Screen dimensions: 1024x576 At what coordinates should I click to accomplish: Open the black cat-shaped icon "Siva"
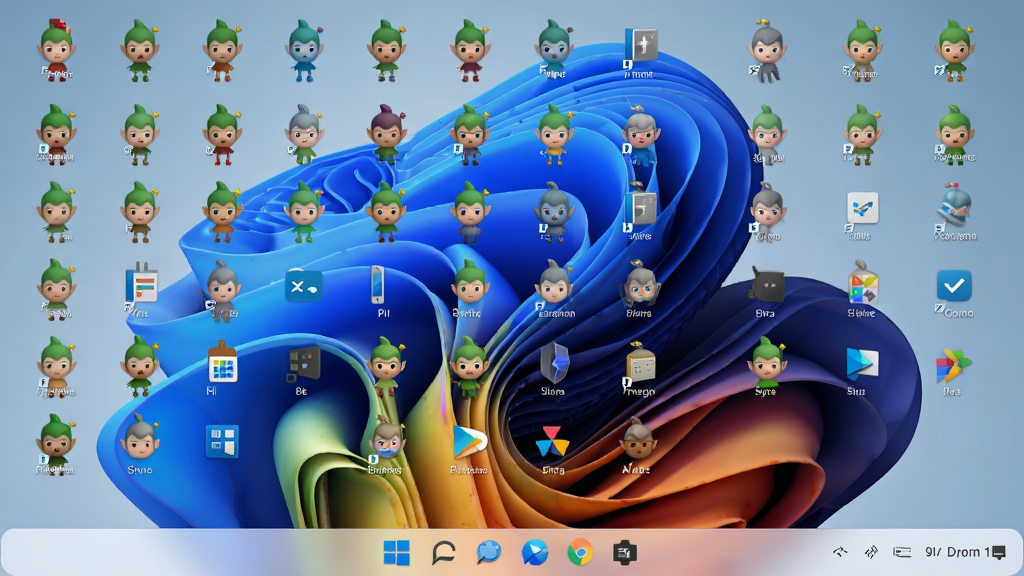point(767,285)
